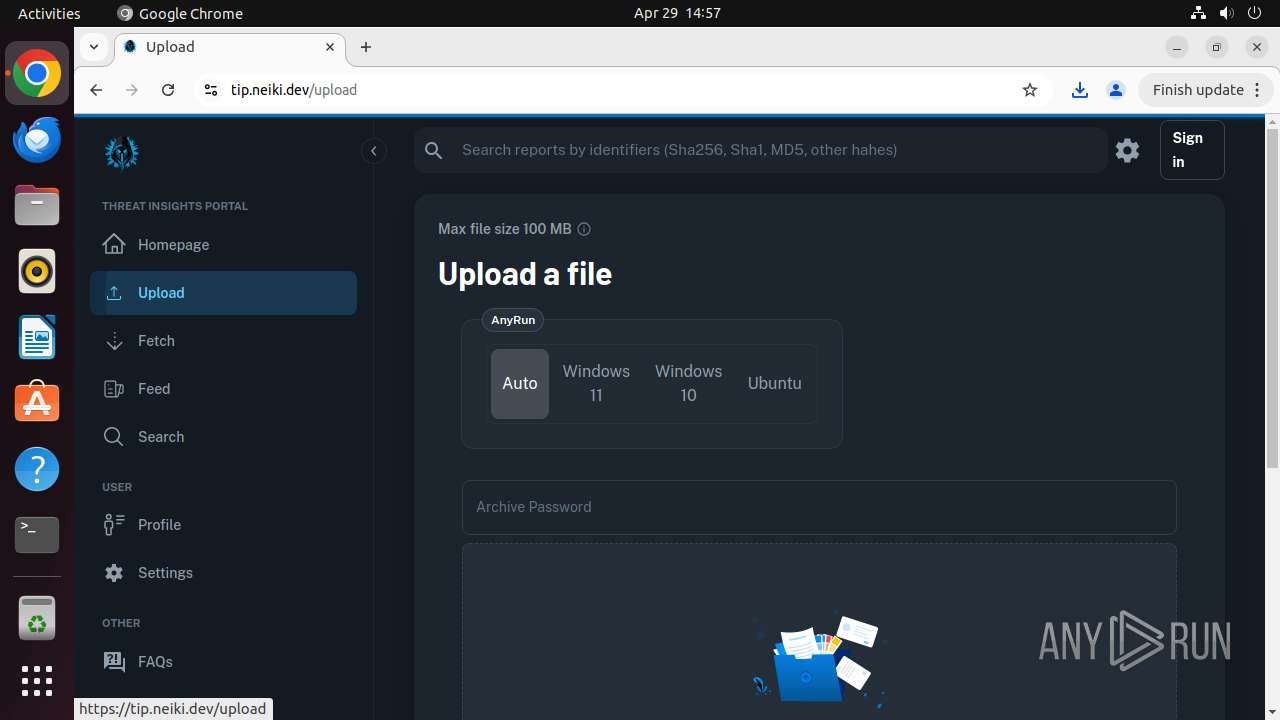Click the Homepage house icon
The width and height of the screenshot is (1280, 720).
click(114, 244)
